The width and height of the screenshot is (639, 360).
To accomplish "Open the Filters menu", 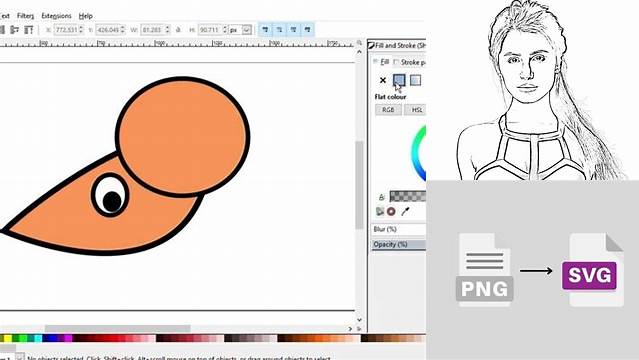I will coord(25,16).
